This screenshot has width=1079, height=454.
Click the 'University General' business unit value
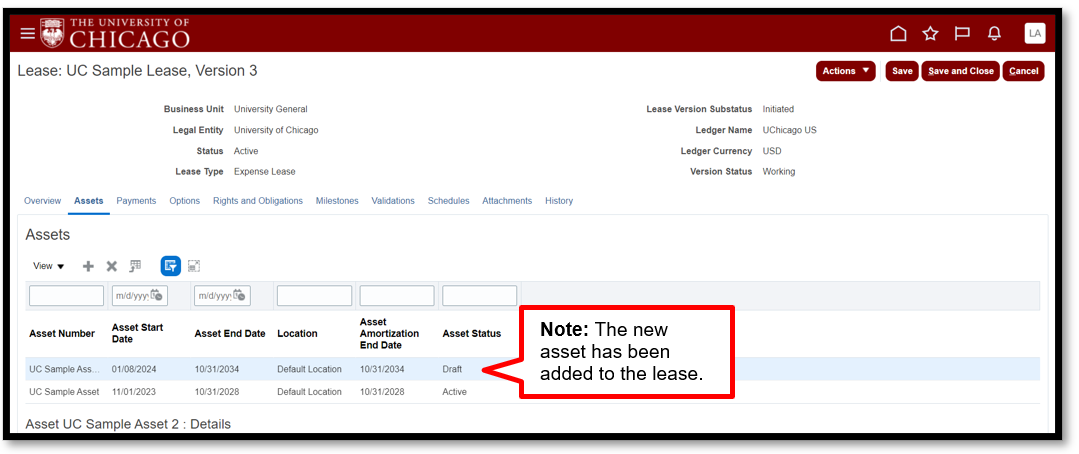[x=270, y=109]
